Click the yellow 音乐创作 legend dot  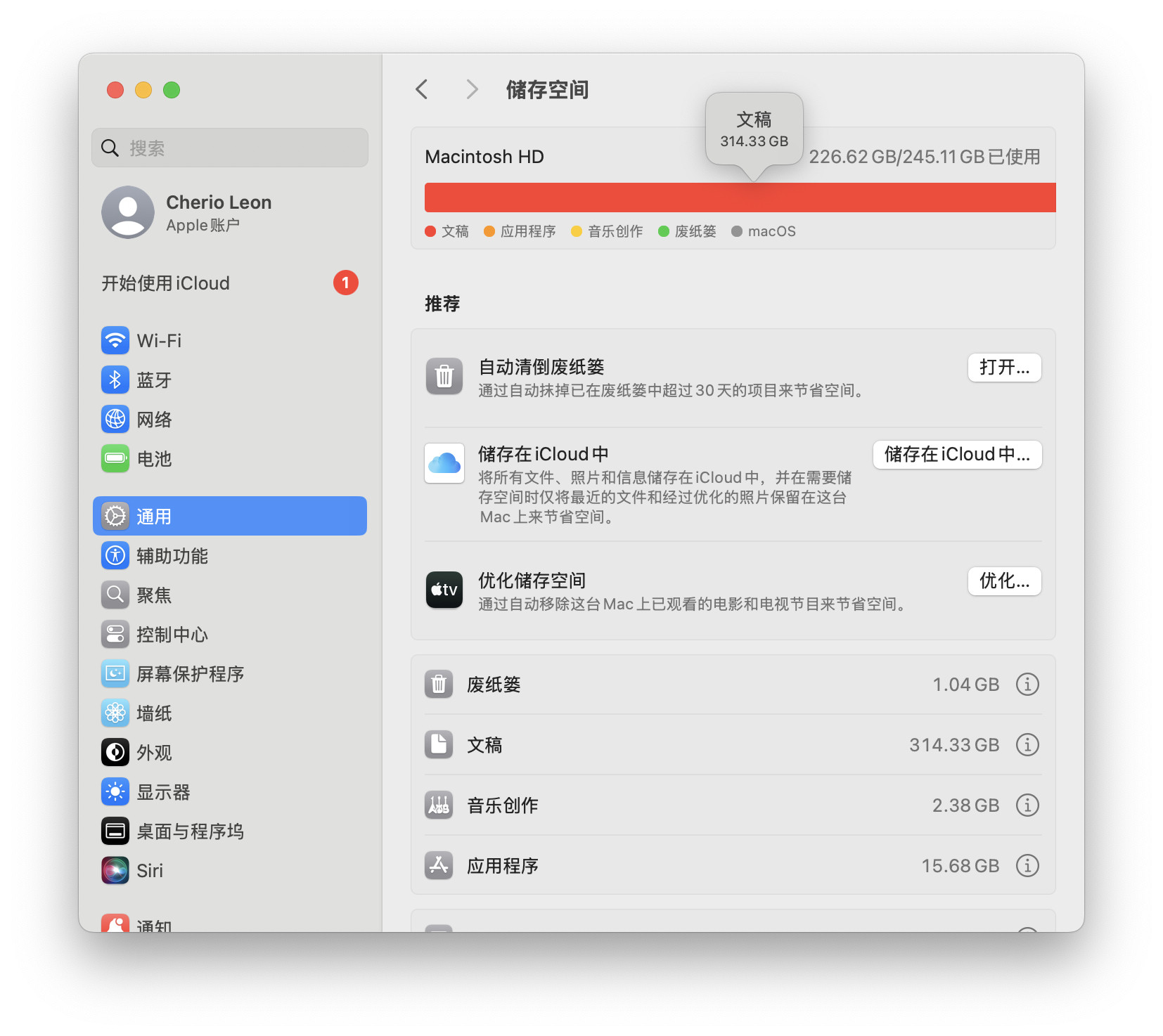coord(577,231)
